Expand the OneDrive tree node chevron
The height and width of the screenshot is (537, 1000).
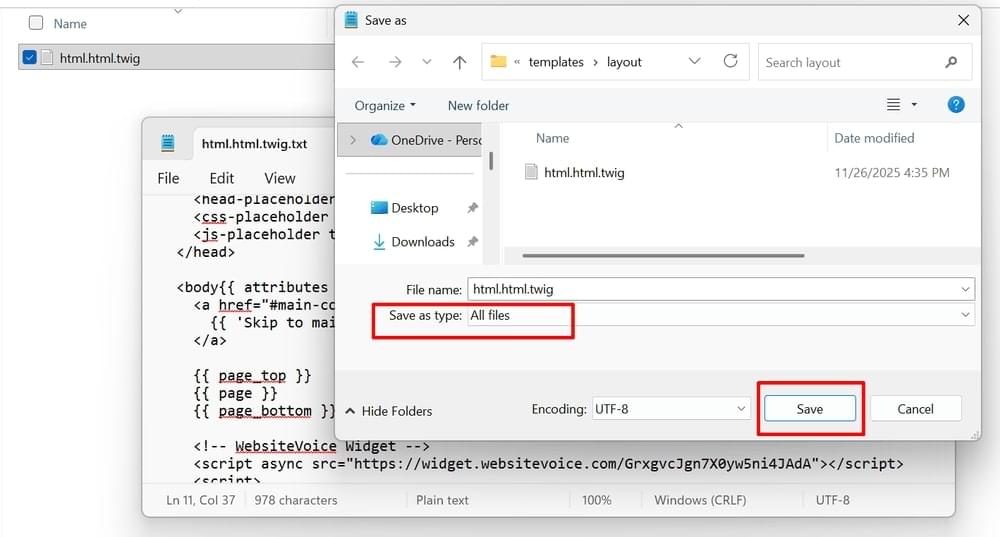(x=352, y=140)
